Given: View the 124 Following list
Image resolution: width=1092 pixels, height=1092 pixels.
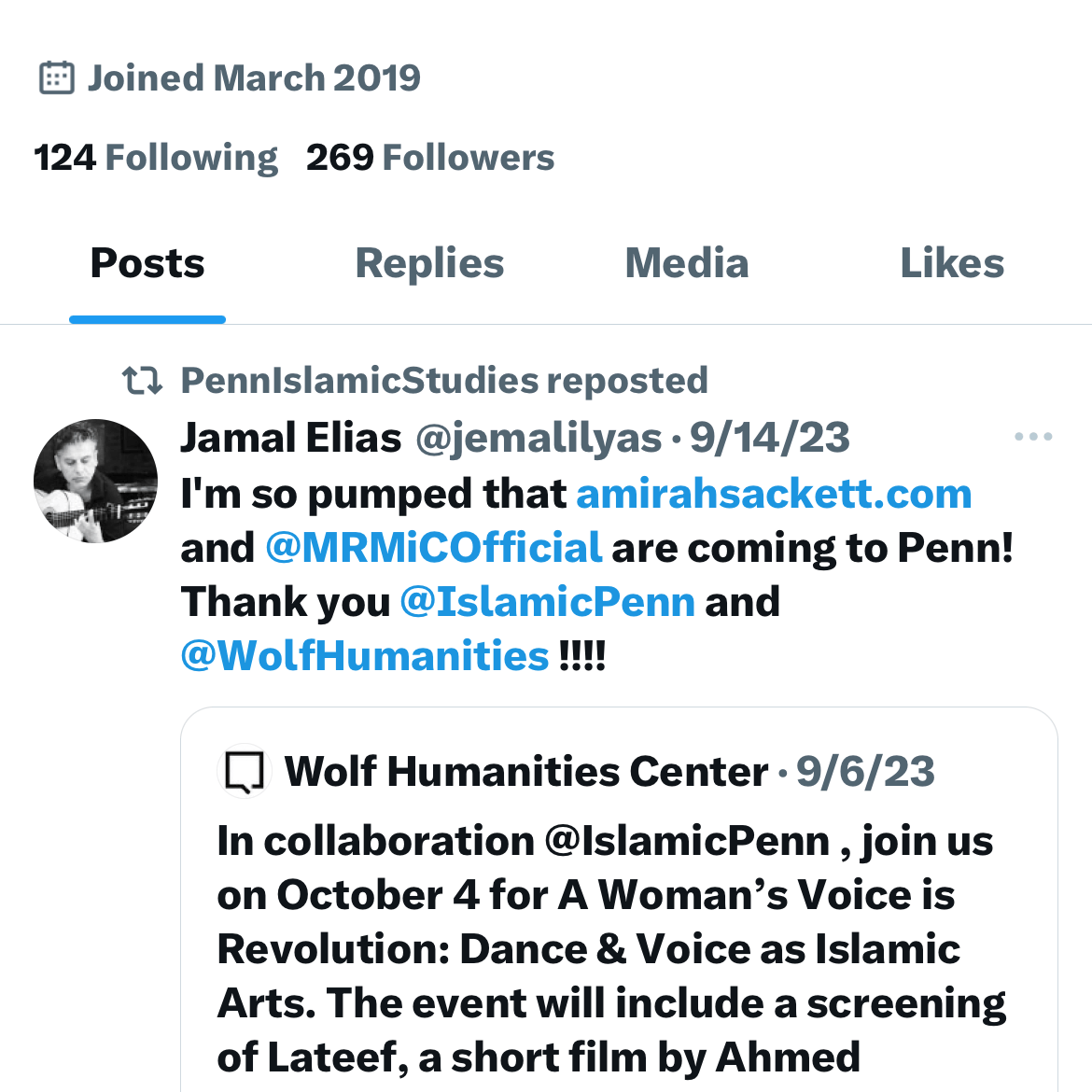Looking at the screenshot, I should click(x=156, y=158).
